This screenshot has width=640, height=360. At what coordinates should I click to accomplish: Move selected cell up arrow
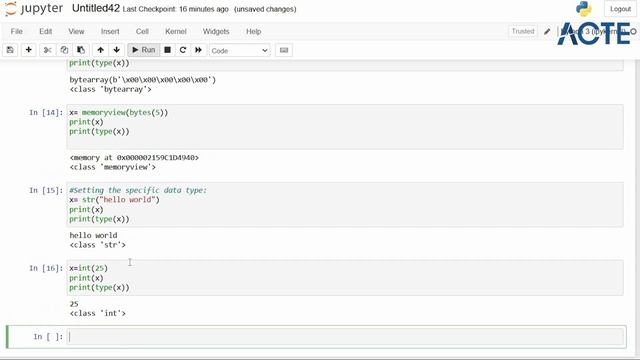(100, 50)
